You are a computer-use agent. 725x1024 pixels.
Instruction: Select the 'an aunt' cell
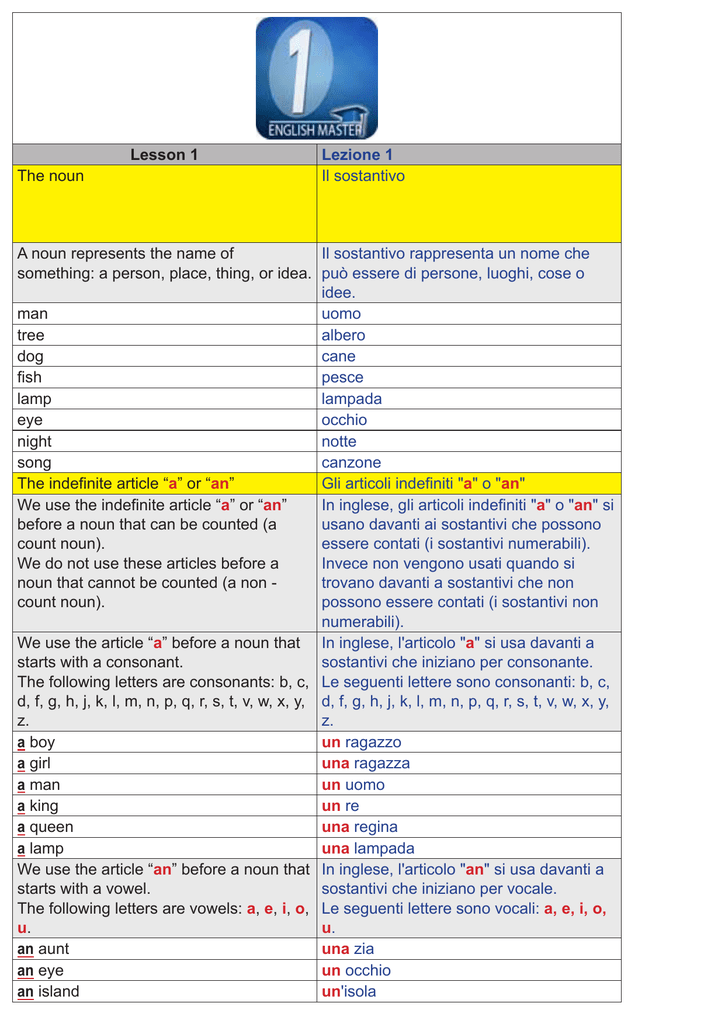tap(165, 949)
